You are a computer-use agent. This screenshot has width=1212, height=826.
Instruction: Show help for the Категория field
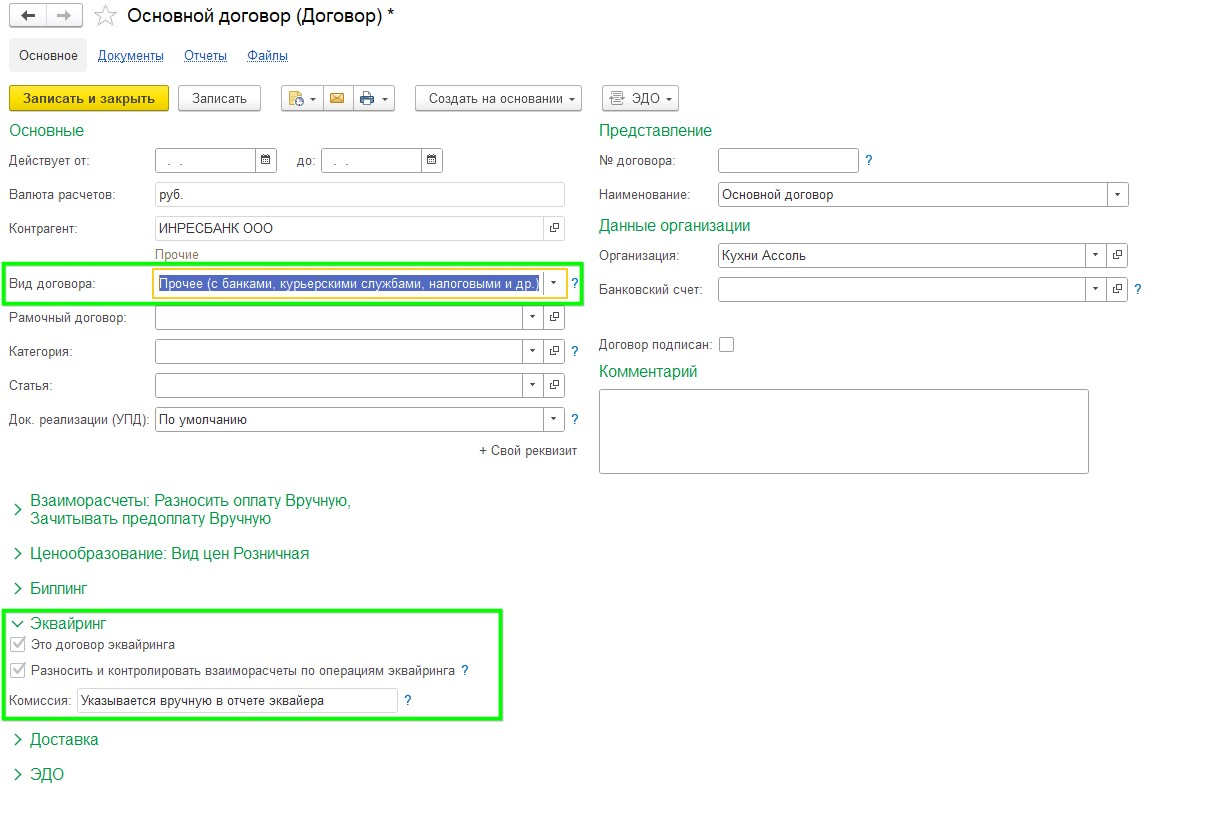point(575,352)
